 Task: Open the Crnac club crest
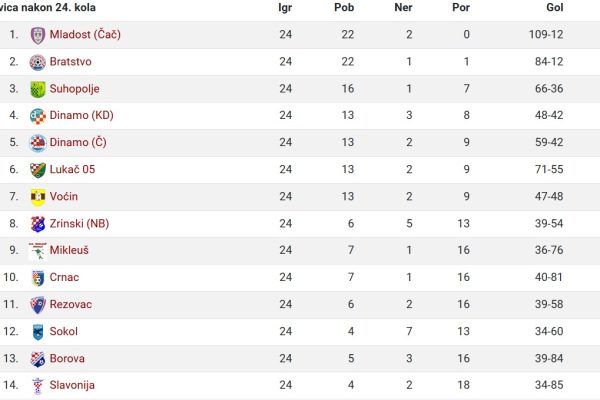[x=38, y=278]
